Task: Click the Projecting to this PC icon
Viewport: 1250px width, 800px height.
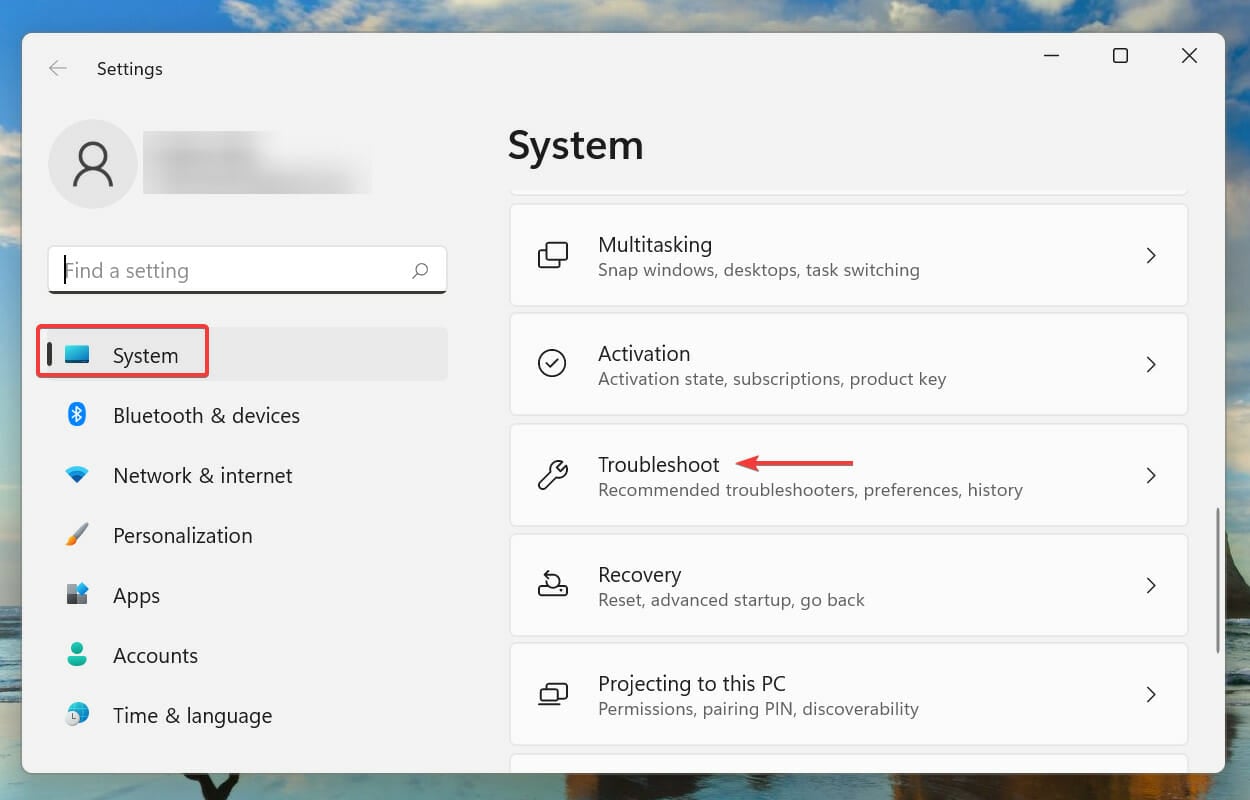Action: 553,694
